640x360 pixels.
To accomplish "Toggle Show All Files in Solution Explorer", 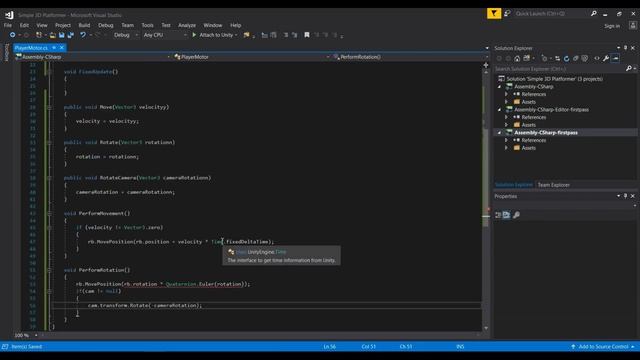I will (584, 58).
